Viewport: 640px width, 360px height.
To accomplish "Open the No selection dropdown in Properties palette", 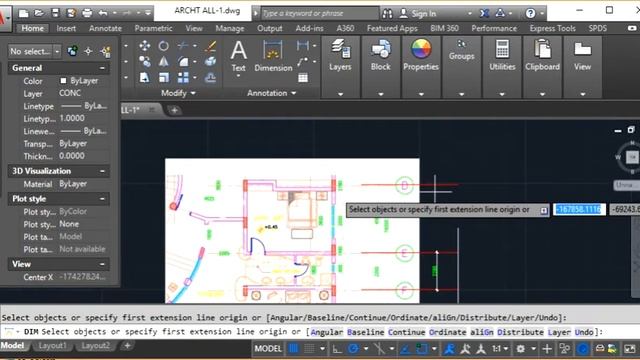I will click(57, 51).
